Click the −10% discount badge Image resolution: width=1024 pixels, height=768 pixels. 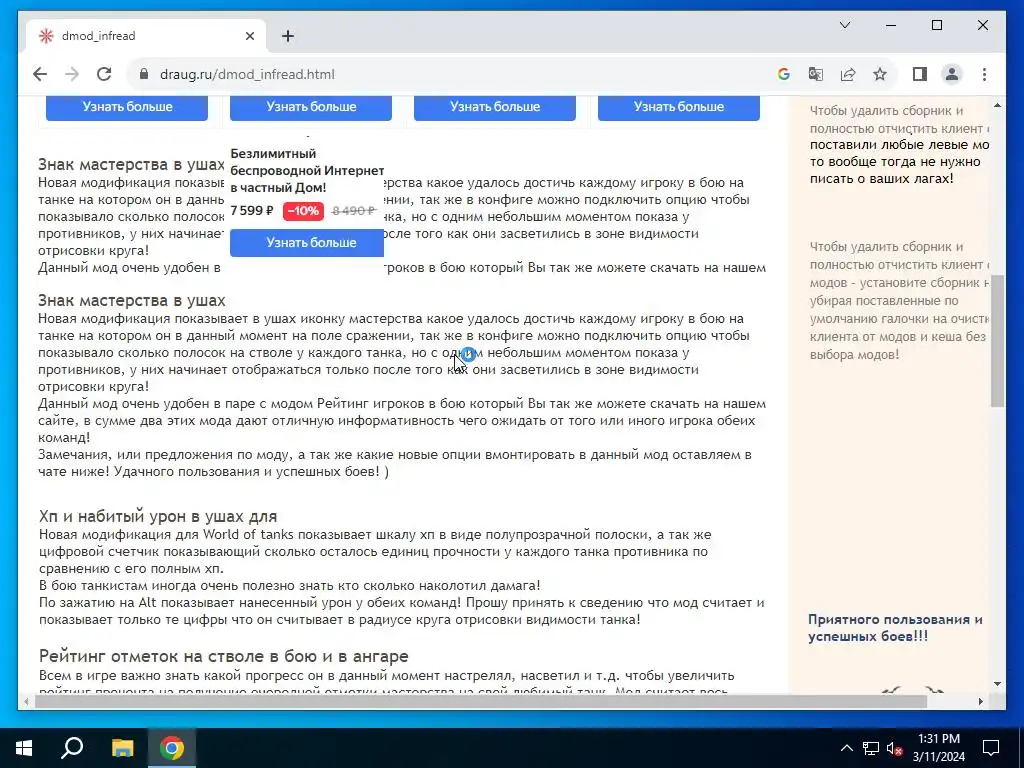(x=303, y=211)
